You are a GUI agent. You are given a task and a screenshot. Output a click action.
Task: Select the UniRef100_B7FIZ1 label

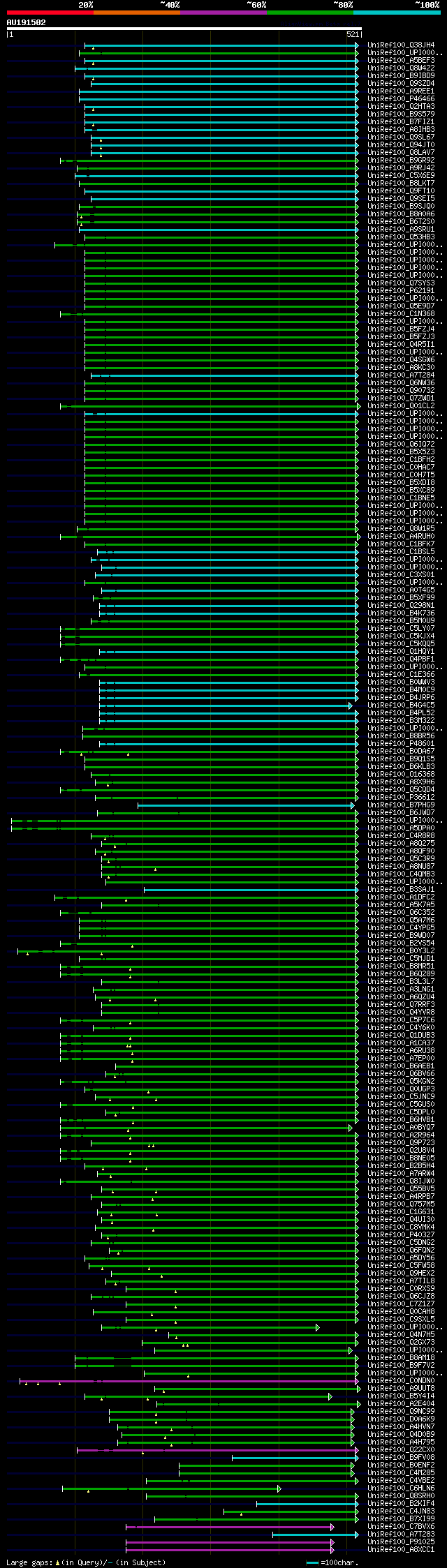[401, 122]
